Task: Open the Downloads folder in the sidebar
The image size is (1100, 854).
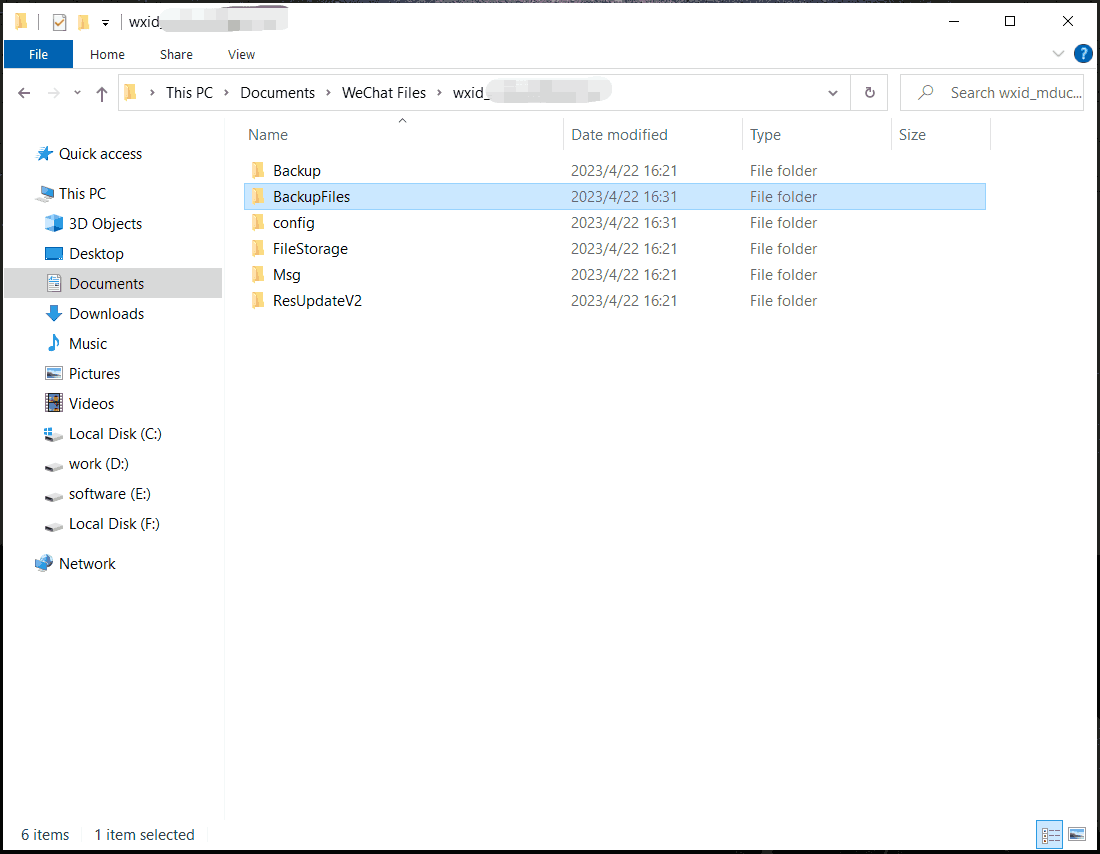Action: pos(104,313)
